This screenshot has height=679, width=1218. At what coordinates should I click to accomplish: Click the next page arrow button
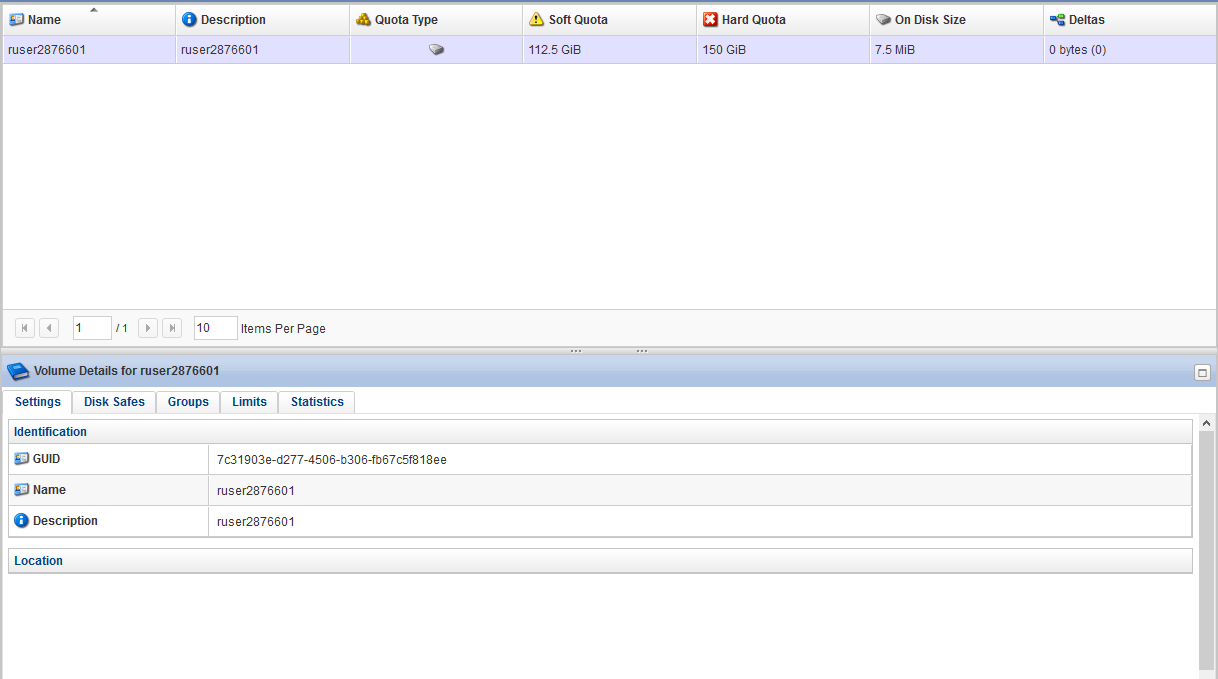pyautogui.click(x=147, y=327)
